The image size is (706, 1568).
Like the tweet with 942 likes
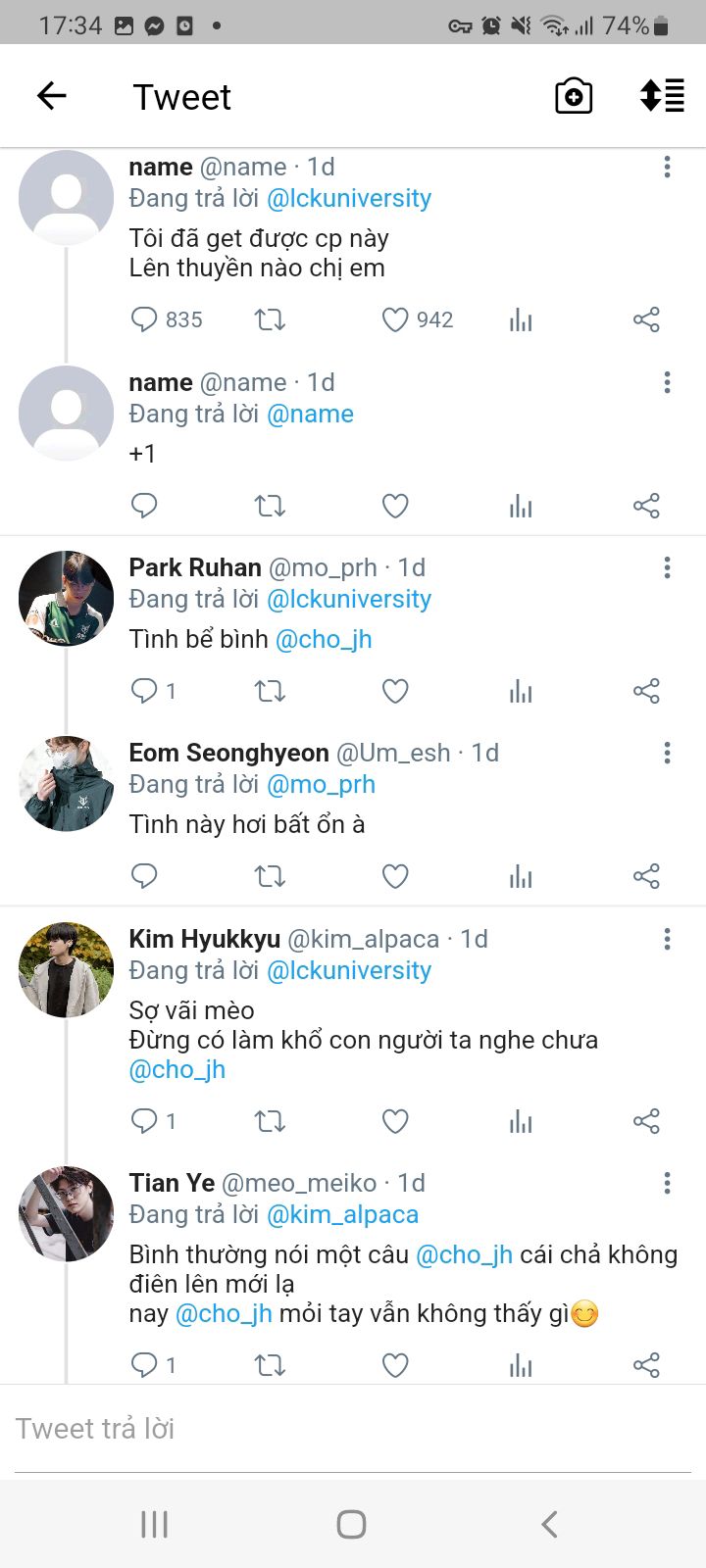click(x=395, y=319)
